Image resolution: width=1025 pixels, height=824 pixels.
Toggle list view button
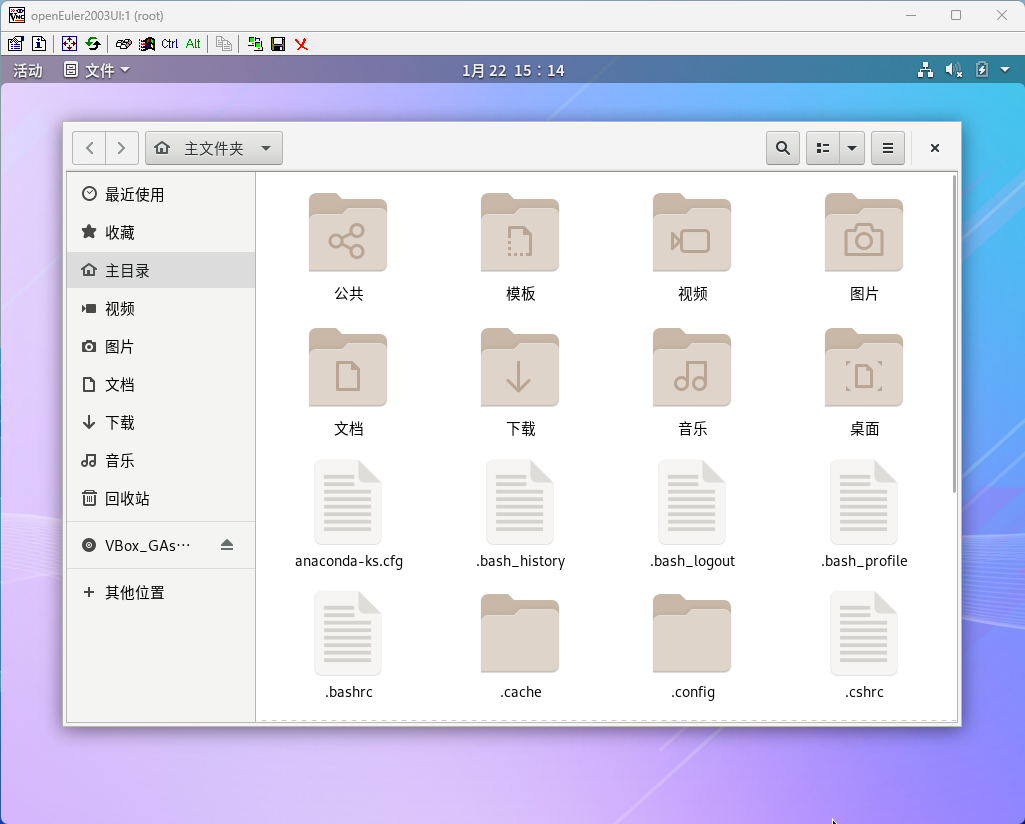[x=822, y=148]
